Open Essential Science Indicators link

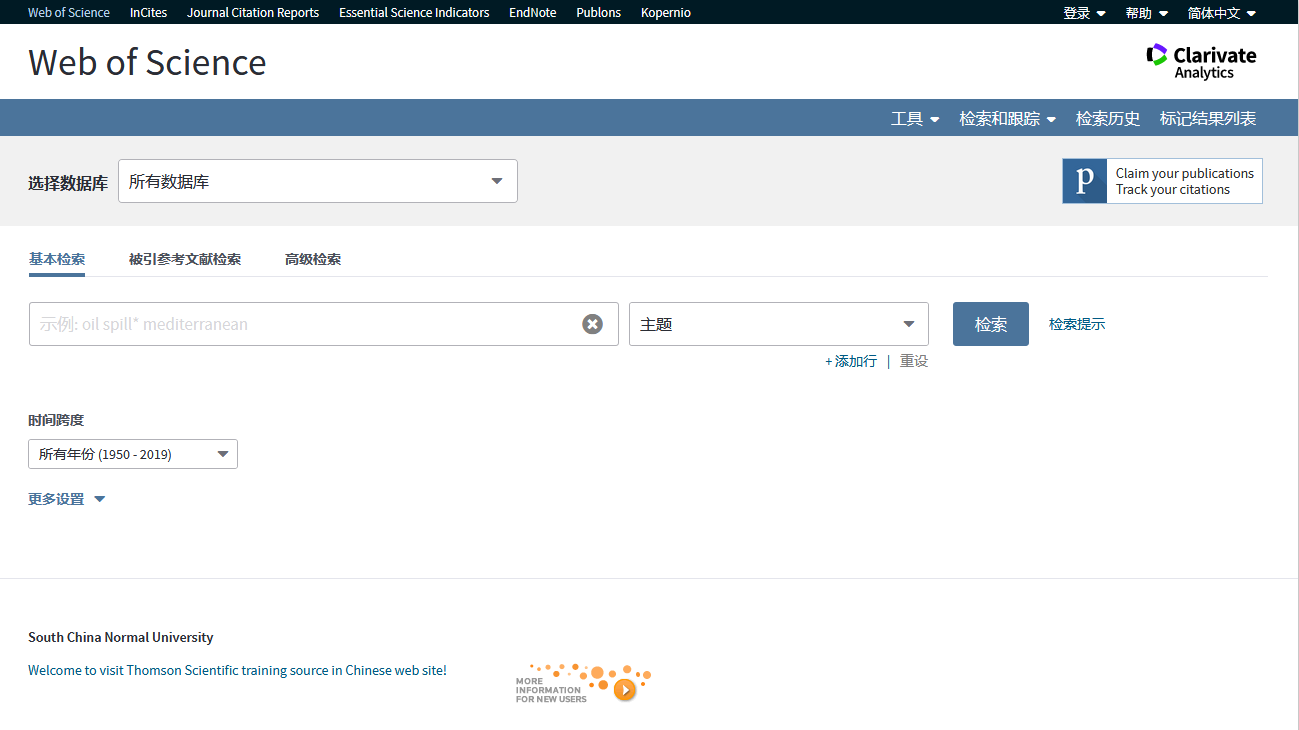click(x=414, y=13)
